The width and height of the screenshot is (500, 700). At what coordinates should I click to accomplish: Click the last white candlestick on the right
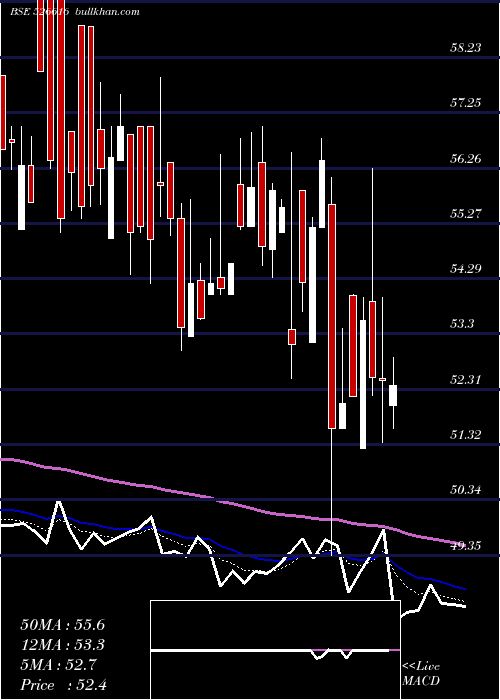point(393,395)
